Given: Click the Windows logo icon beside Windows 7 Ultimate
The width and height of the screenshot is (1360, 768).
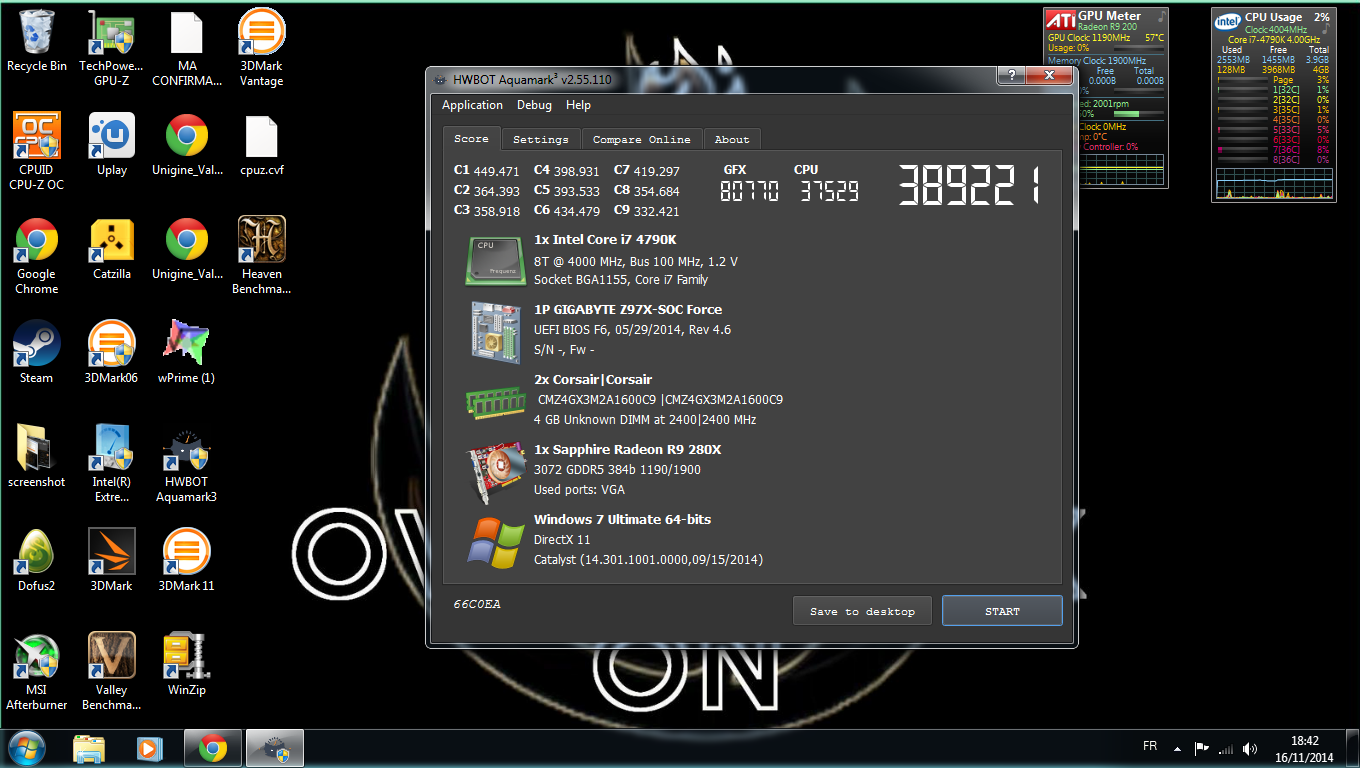Looking at the screenshot, I should [x=495, y=543].
